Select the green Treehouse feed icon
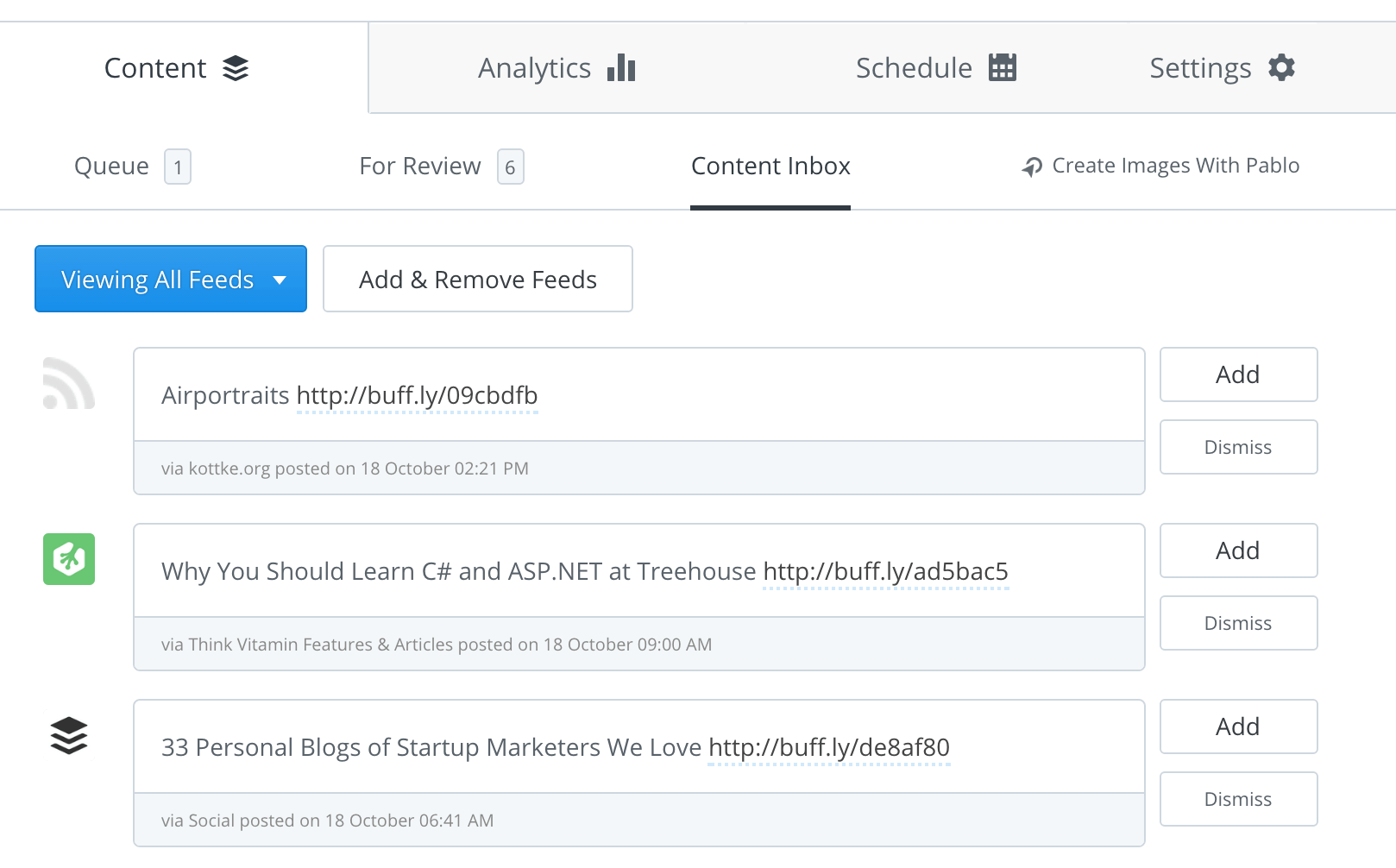This screenshot has width=1396, height=868. [x=68, y=560]
